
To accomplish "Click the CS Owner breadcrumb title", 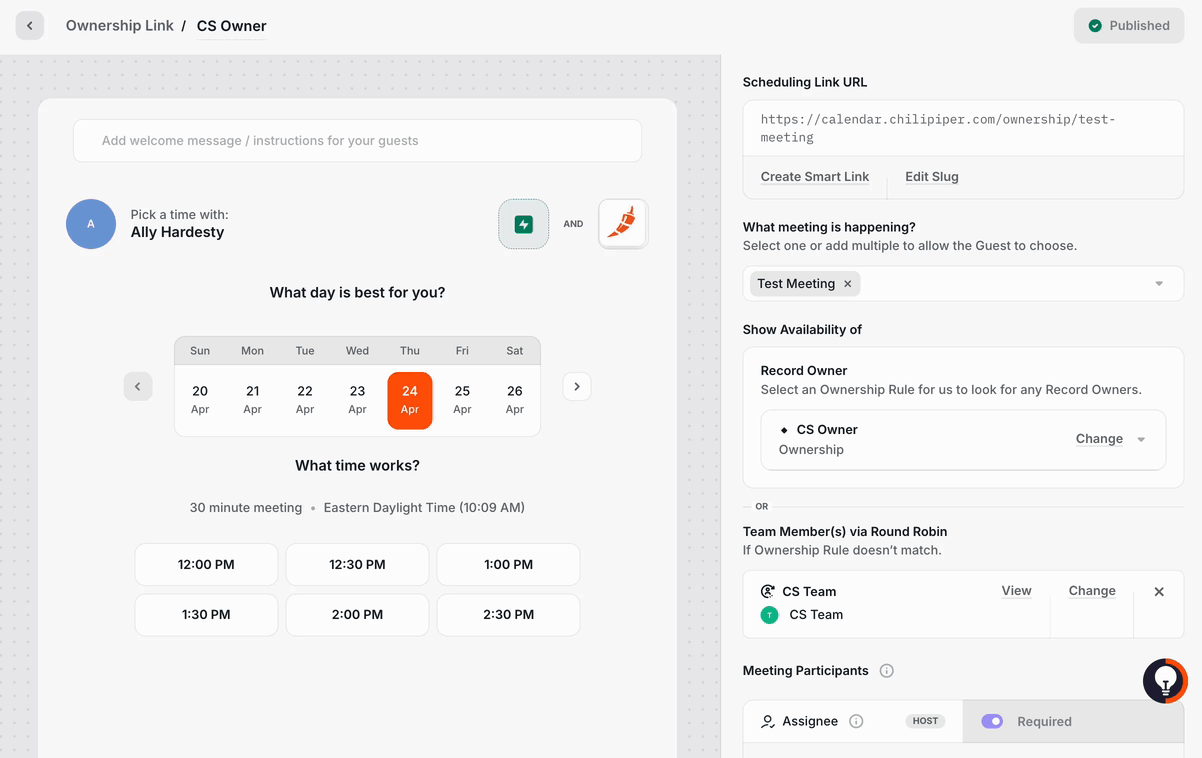I will pos(232,26).
